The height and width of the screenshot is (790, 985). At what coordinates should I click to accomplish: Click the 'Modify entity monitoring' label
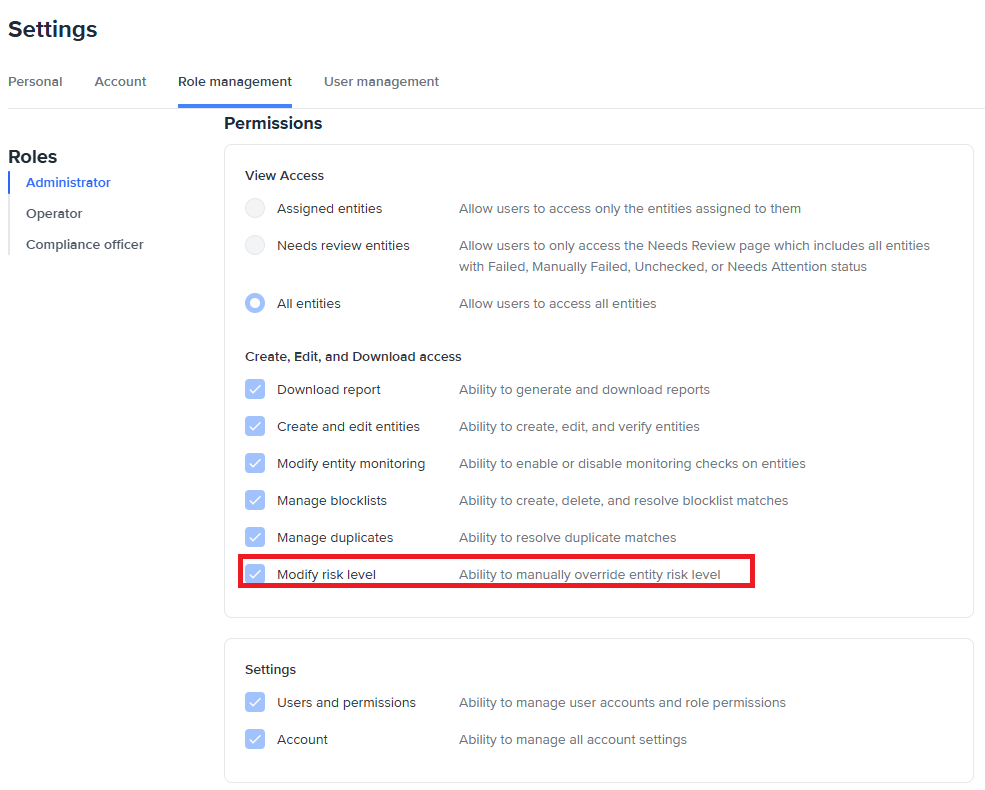[x=351, y=463]
